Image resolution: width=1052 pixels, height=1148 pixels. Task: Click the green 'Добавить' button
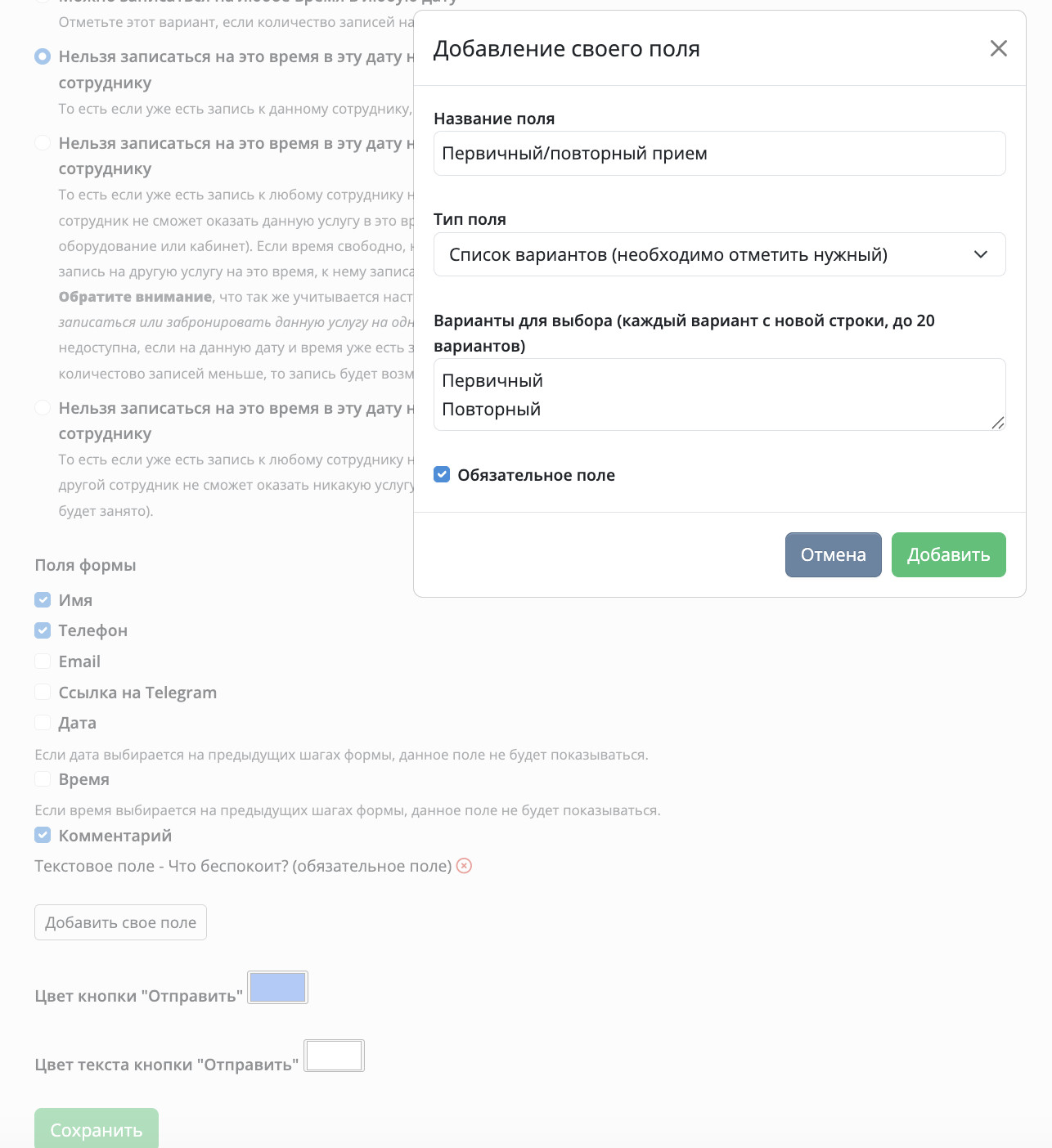point(948,554)
